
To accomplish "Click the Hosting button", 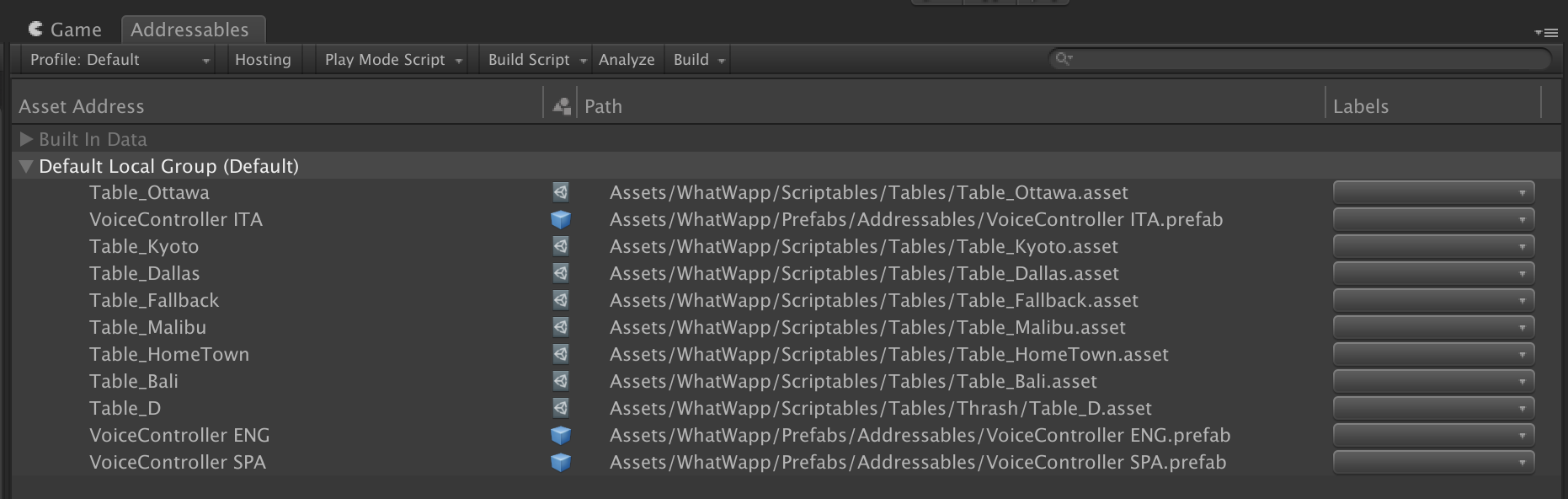I will pos(263,60).
